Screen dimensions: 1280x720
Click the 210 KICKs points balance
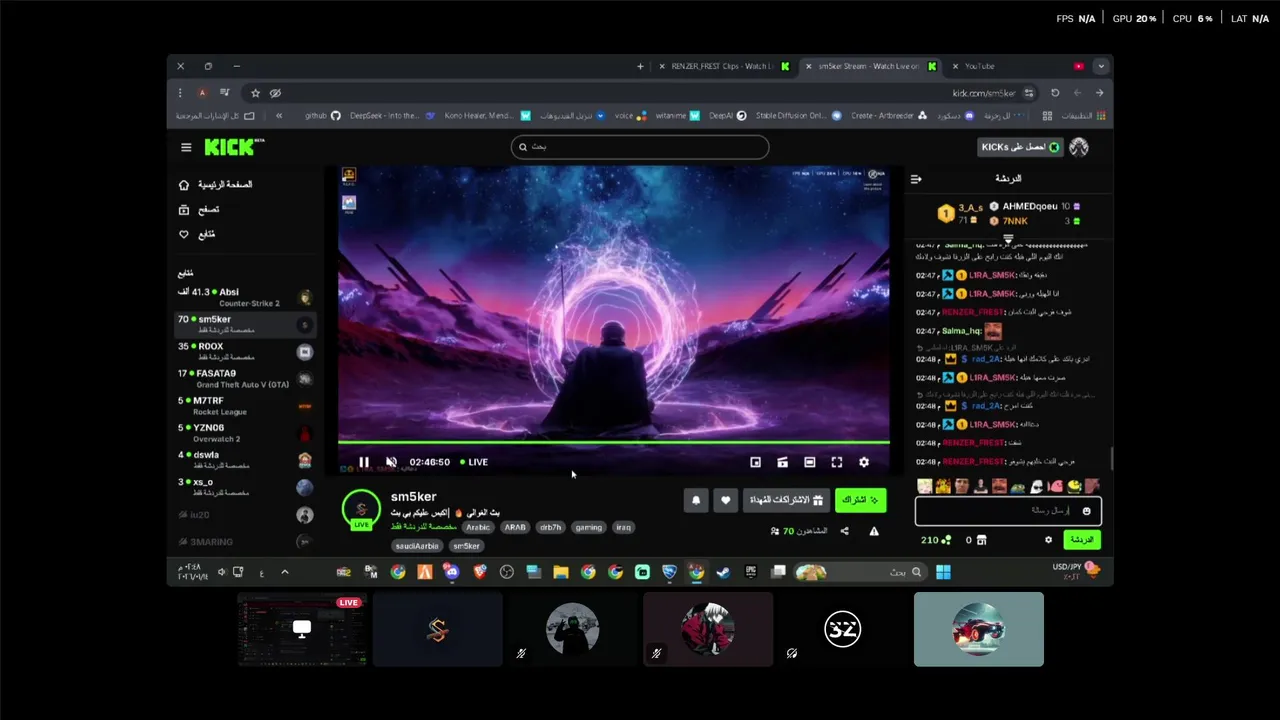pyautogui.click(x=936, y=540)
